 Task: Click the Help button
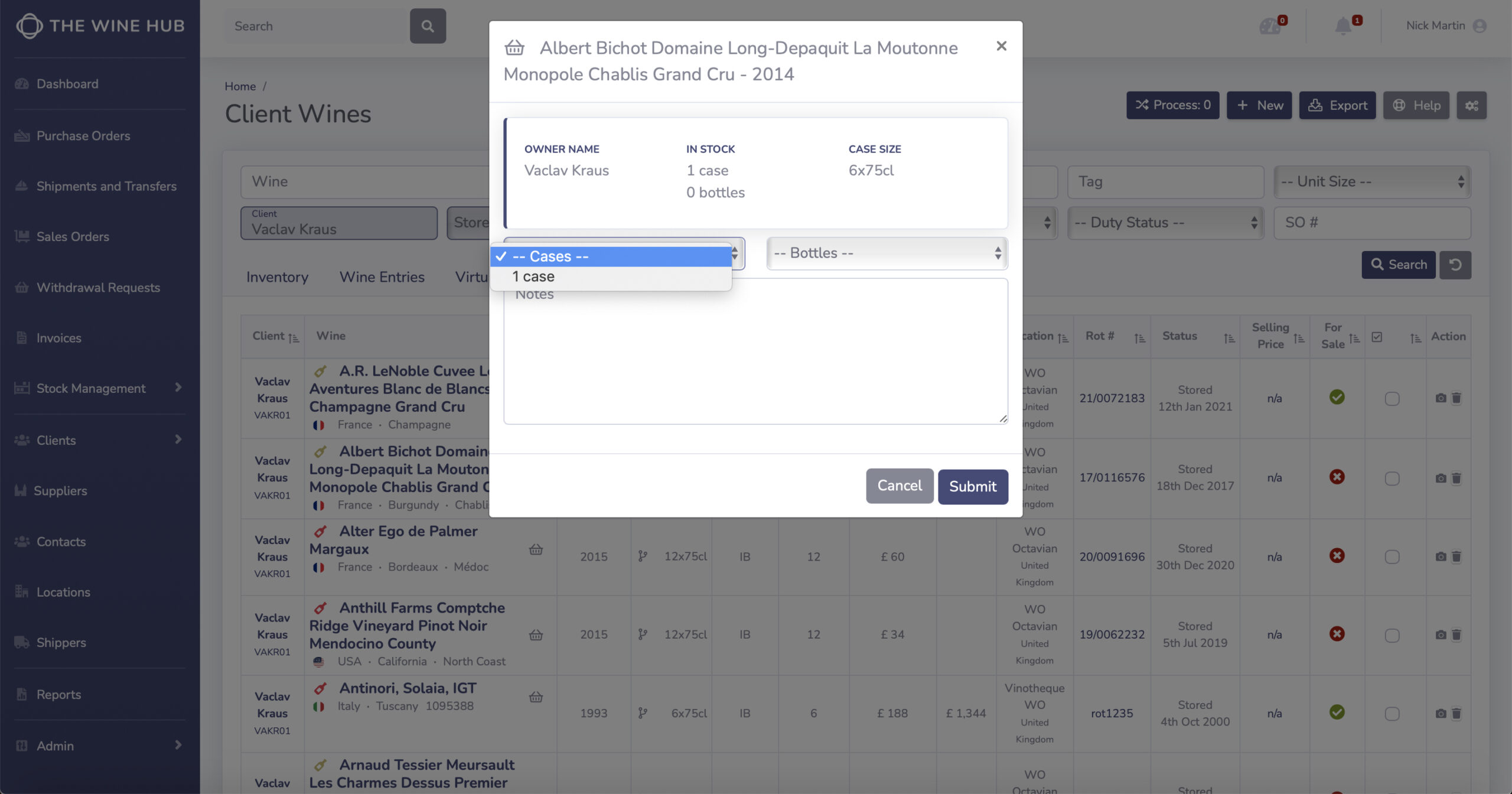pyautogui.click(x=1416, y=105)
